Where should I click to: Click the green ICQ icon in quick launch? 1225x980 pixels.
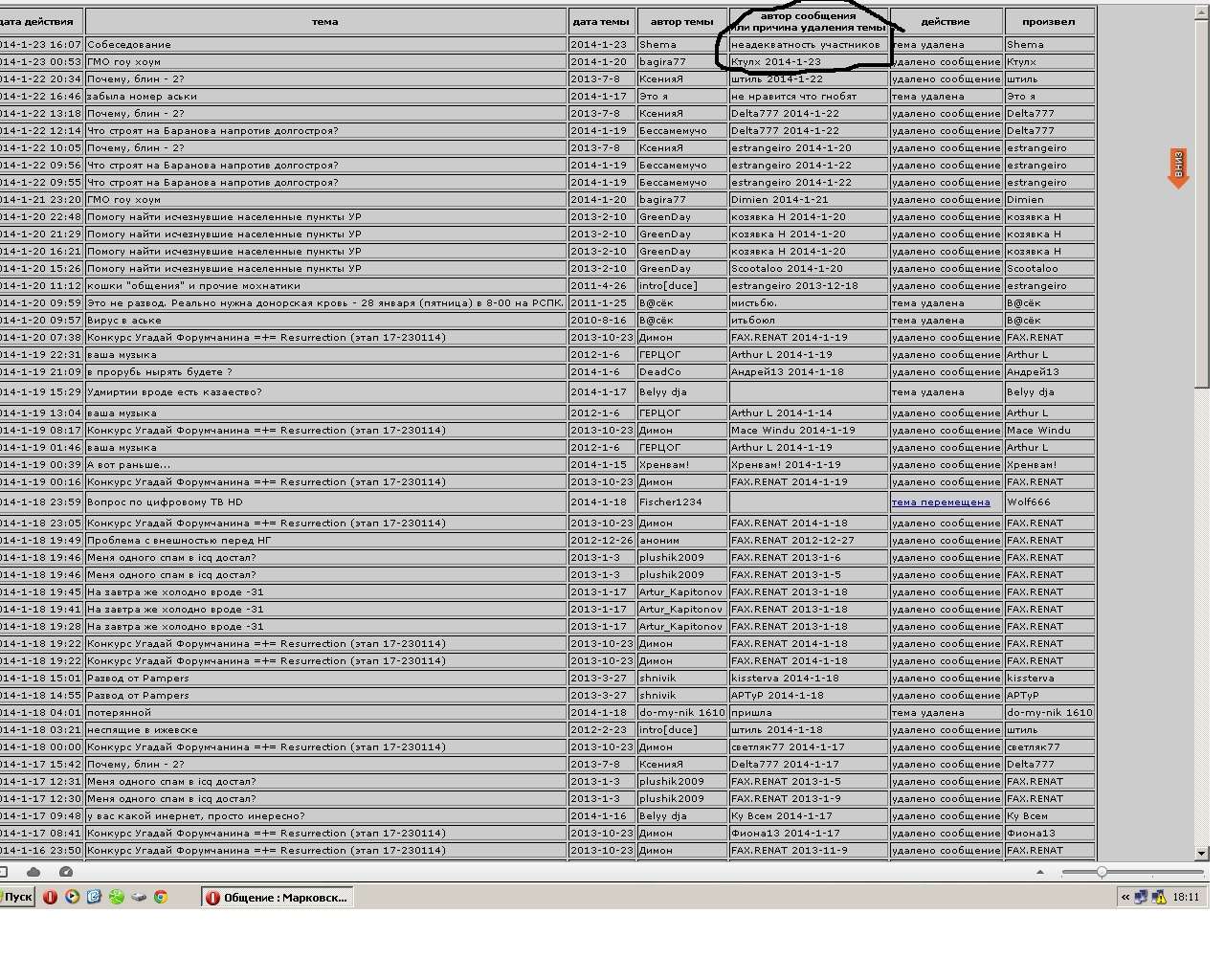(x=116, y=897)
